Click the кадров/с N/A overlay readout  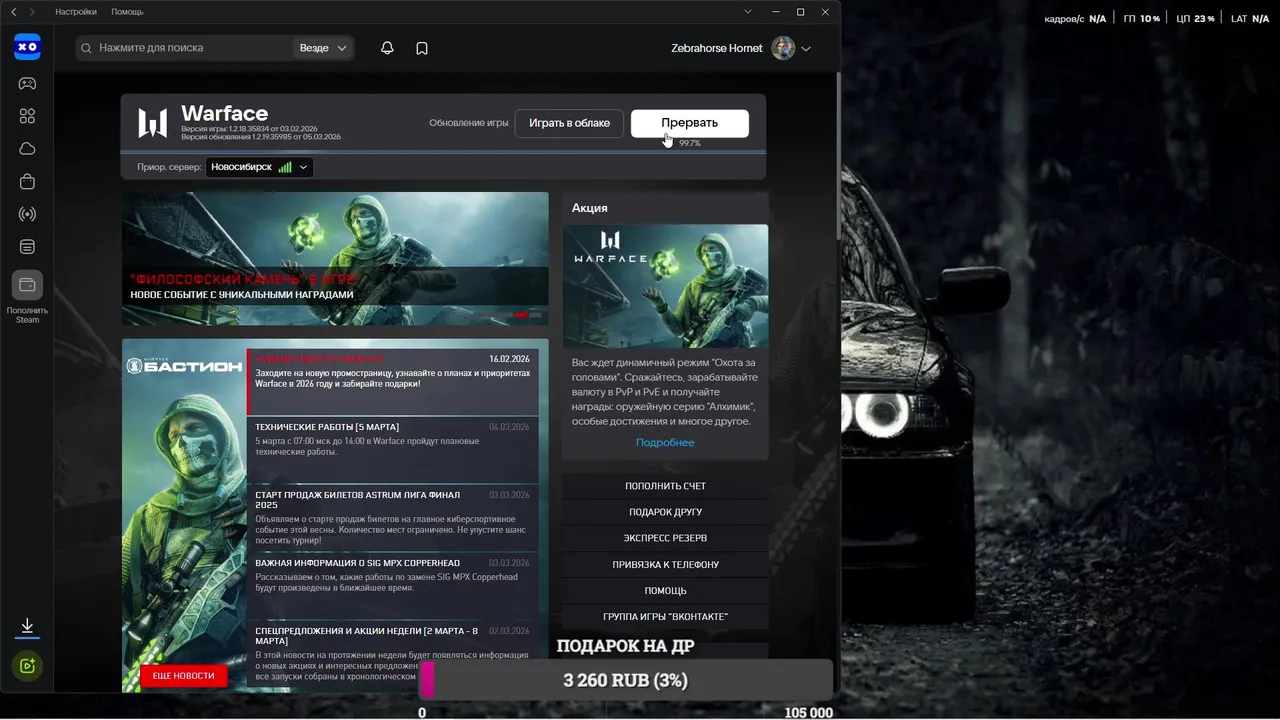1075,19
